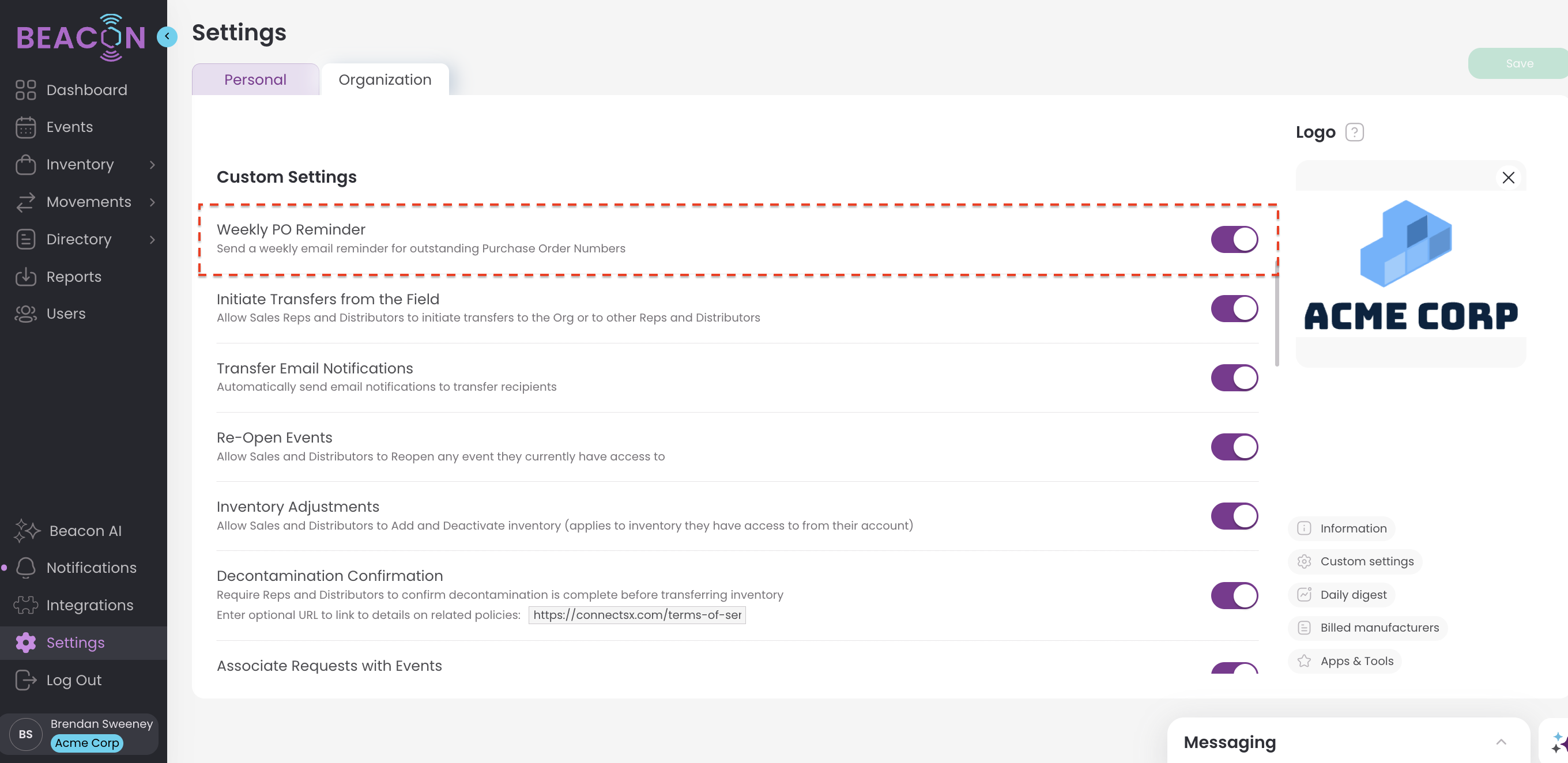Turn off Re-Open Events switch
Viewport: 1568px width, 763px height.
[1234, 447]
